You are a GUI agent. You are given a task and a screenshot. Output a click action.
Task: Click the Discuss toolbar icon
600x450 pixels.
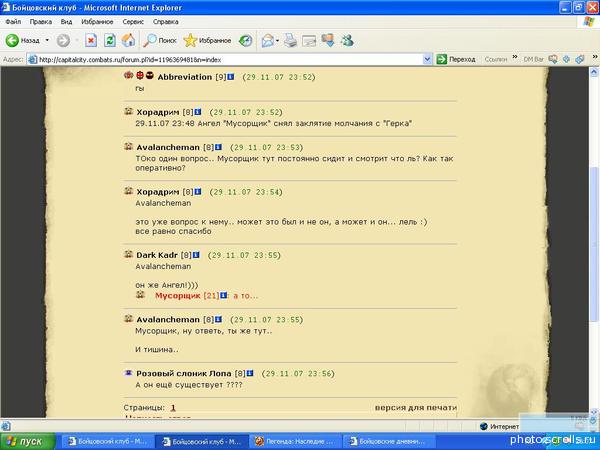328,41
